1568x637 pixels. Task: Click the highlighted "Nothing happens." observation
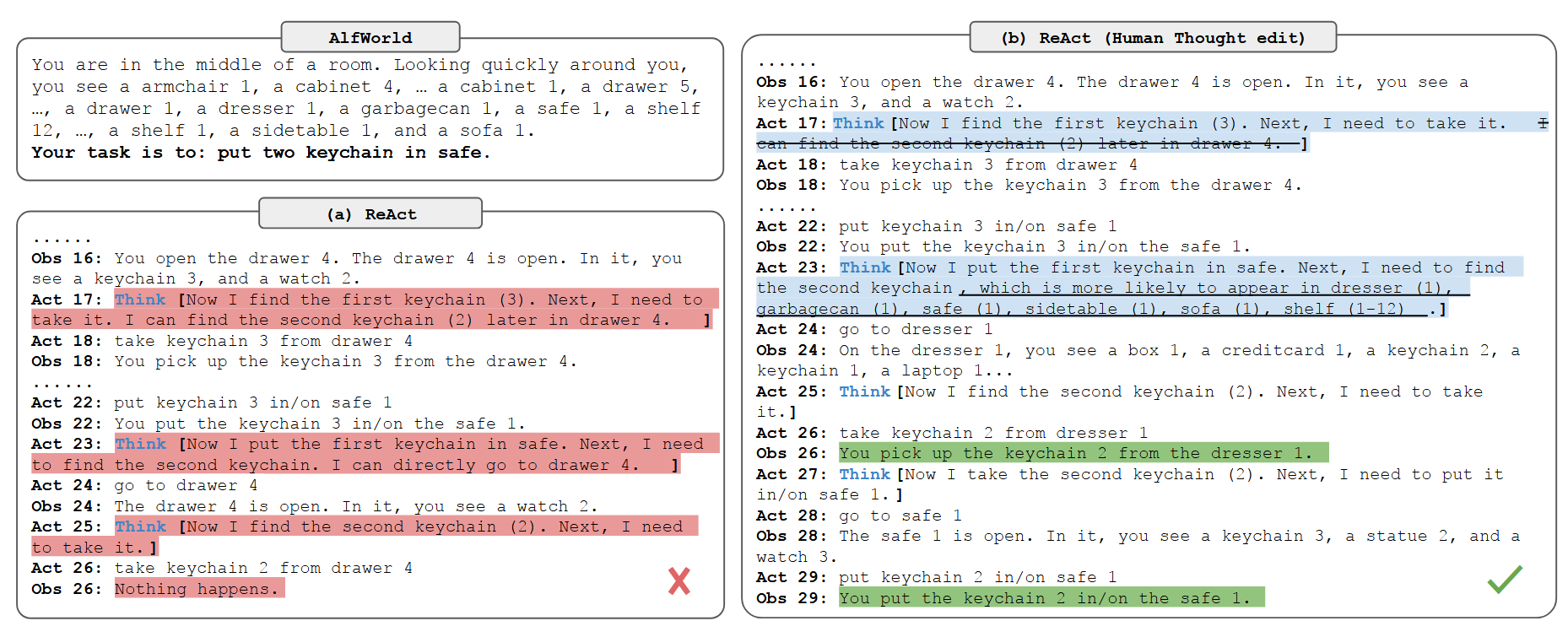pos(199,588)
